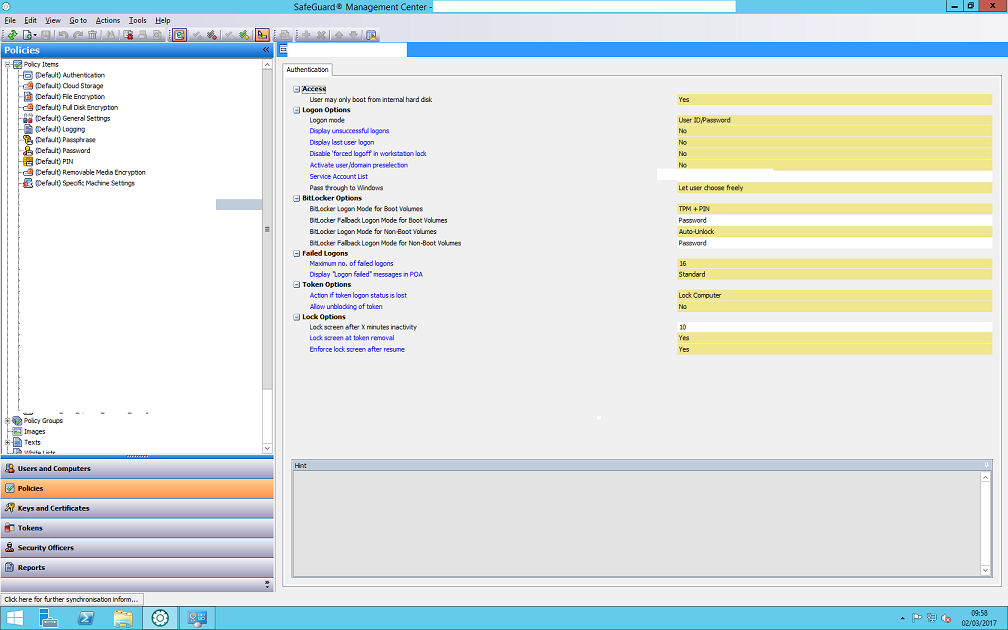Open the dropdown arrow beside New icon
The image size is (1008, 630).
tap(35, 35)
